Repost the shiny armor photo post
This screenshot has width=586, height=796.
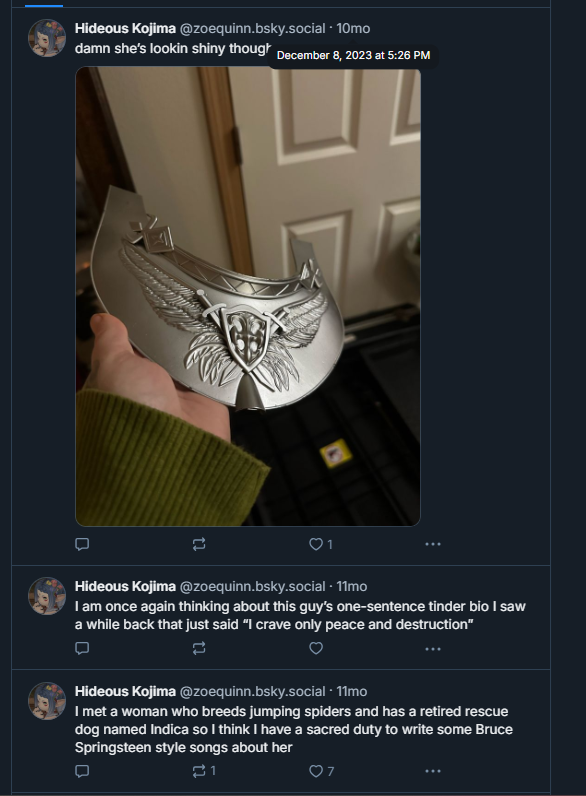(199, 544)
